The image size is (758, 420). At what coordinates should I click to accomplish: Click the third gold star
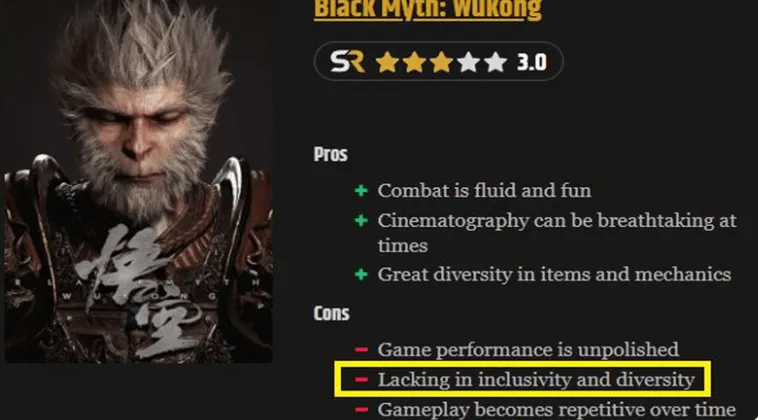441,62
